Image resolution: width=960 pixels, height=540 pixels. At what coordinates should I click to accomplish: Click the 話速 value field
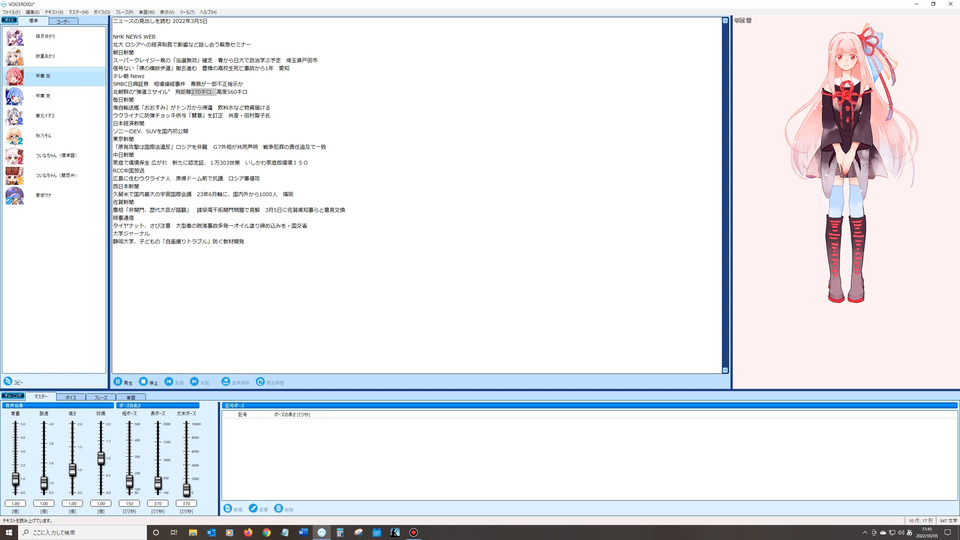pos(44,503)
